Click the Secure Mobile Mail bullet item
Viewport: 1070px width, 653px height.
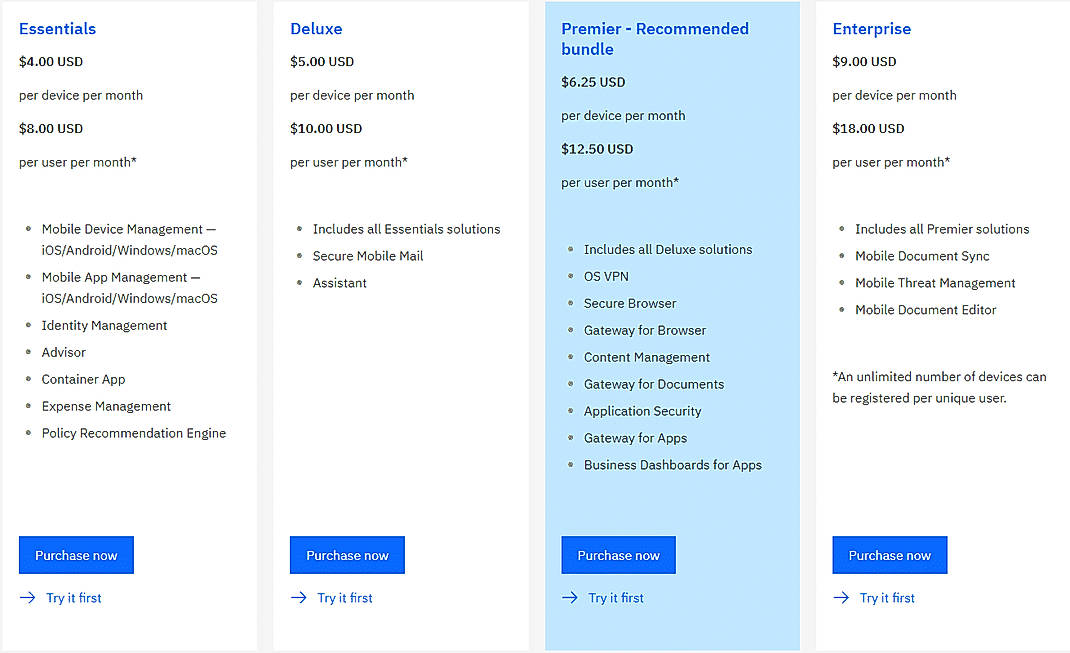coord(367,255)
